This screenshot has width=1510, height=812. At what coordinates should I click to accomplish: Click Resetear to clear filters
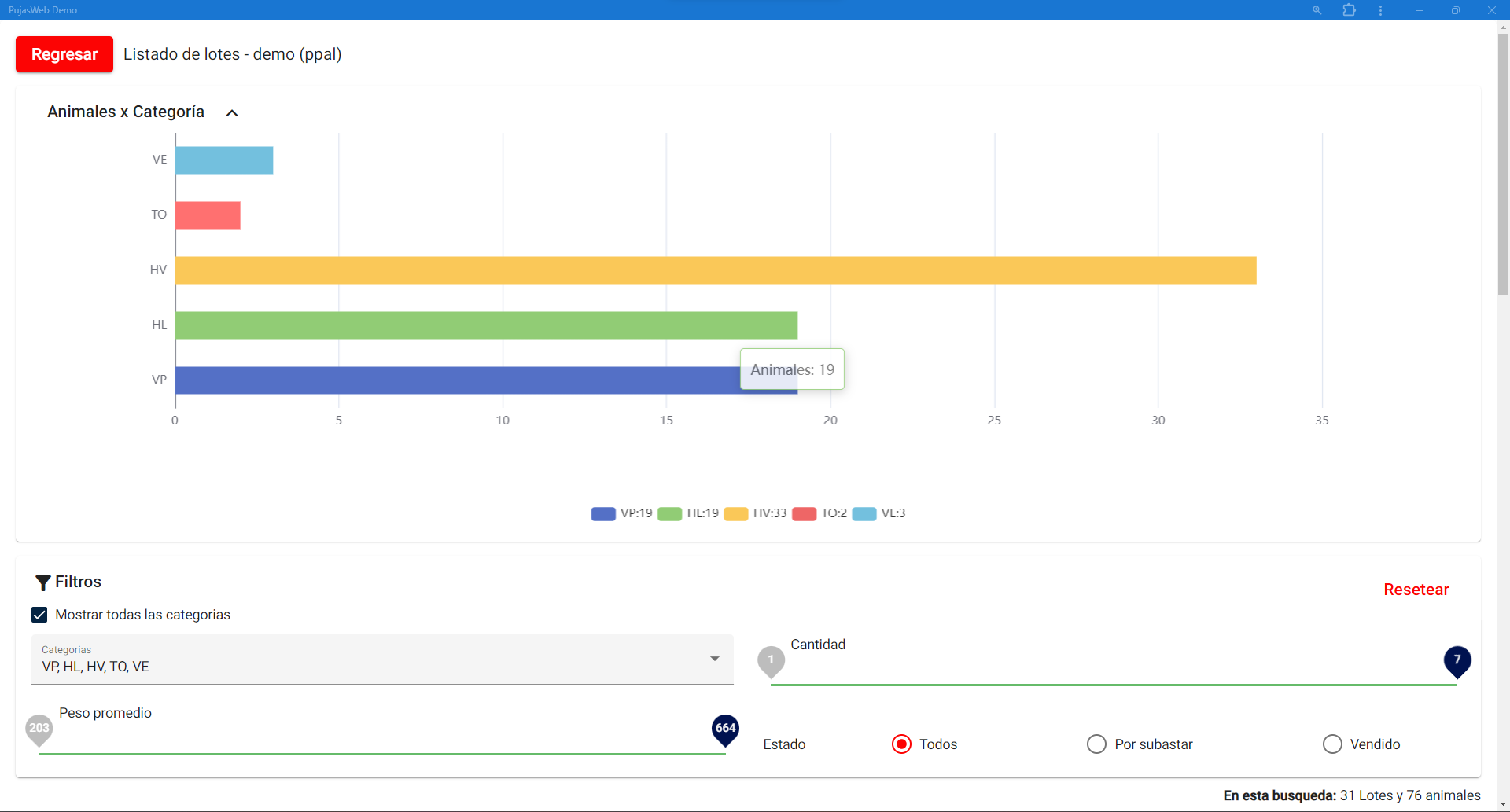(x=1416, y=590)
